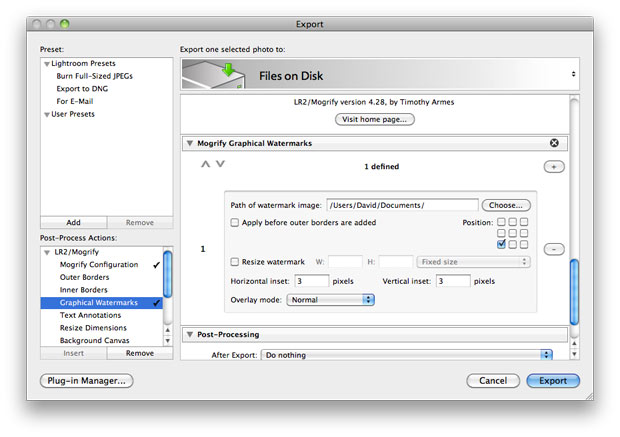
Task: Move watermark up with the up arrow
Action: coord(205,164)
